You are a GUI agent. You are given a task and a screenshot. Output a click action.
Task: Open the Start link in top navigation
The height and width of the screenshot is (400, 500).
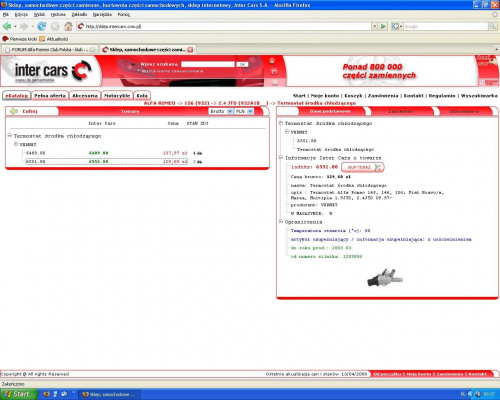(299, 96)
